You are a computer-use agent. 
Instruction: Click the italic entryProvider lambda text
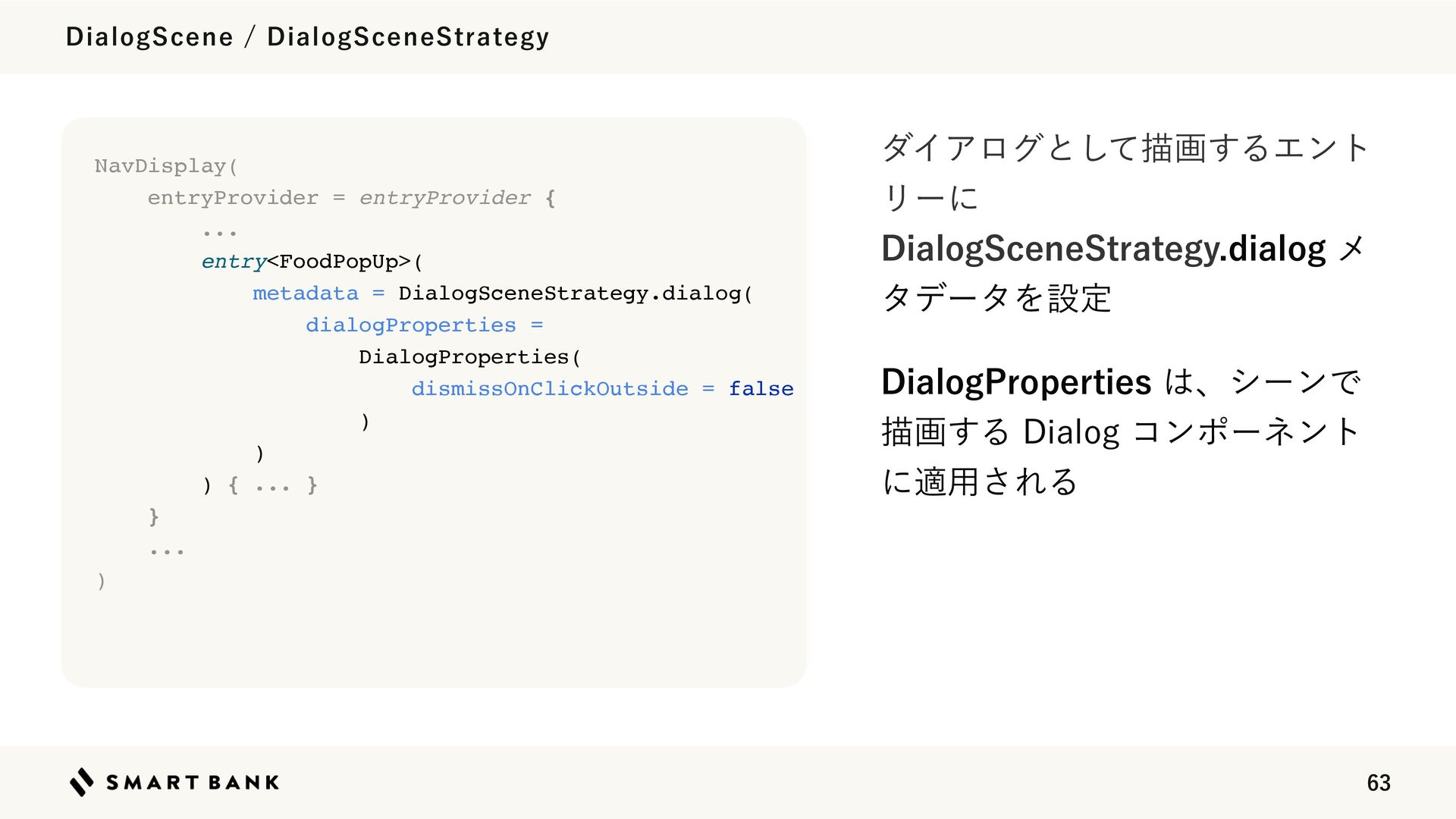445,198
